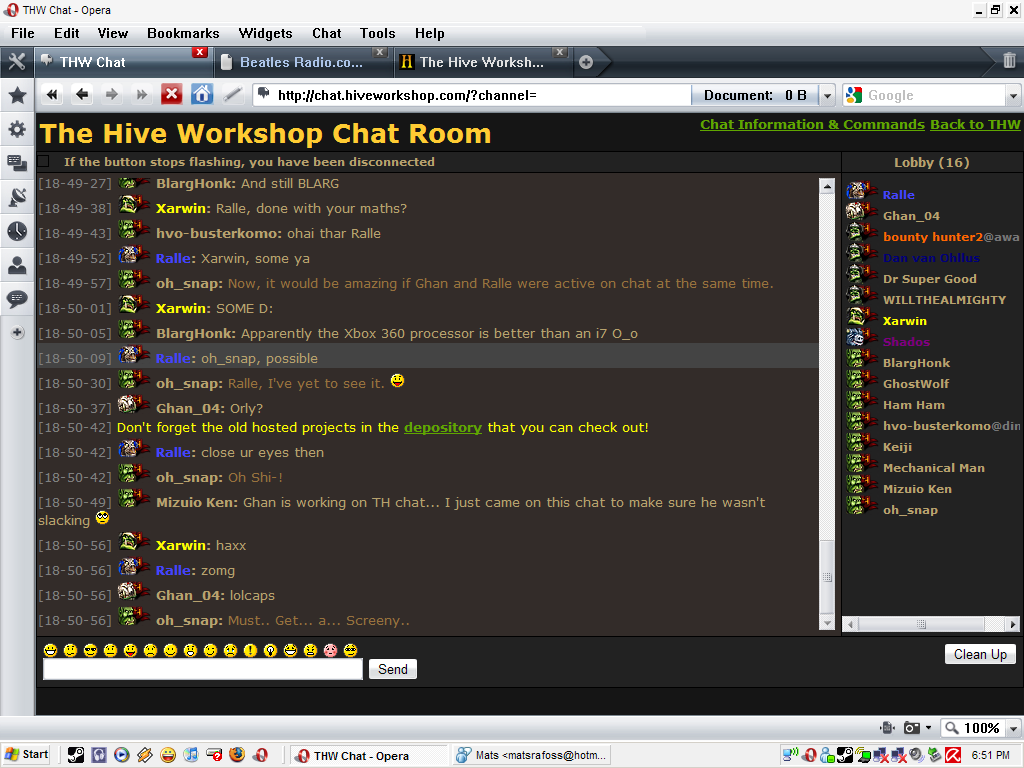Screen dimensions: 1024x768
Task: Open the History clock panel in sidebar
Action: click(x=17, y=231)
